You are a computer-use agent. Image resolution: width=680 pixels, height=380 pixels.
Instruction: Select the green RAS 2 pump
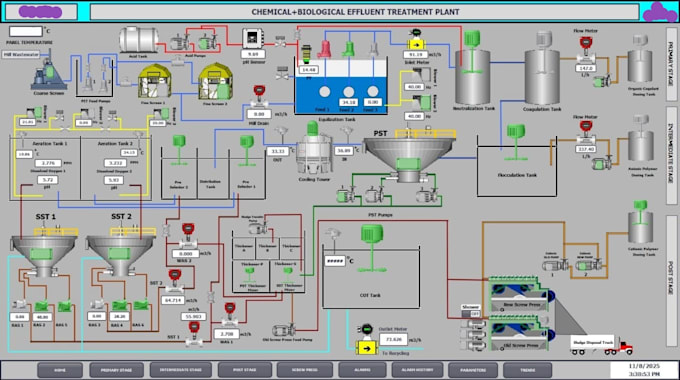coord(41,306)
